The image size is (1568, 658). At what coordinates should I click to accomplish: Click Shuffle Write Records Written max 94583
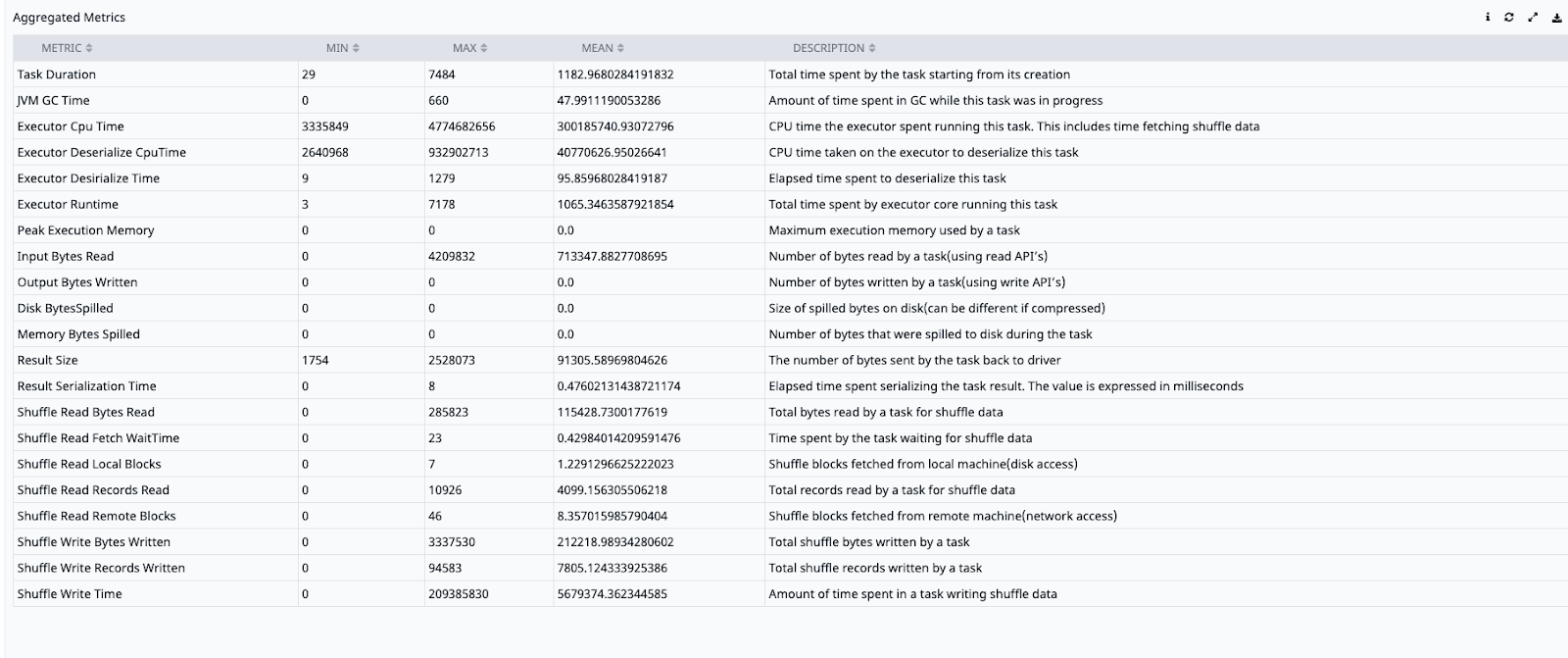coord(445,568)
